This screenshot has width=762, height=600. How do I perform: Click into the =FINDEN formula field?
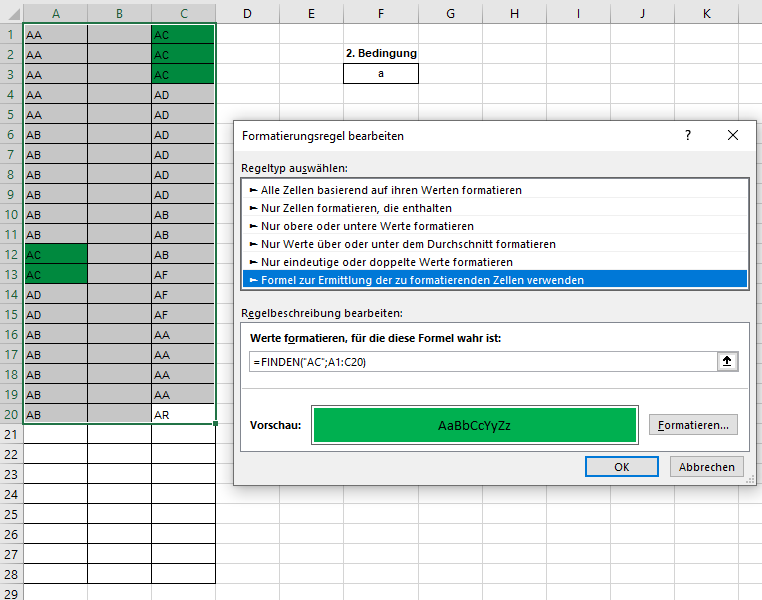click(x=483, y=362)
